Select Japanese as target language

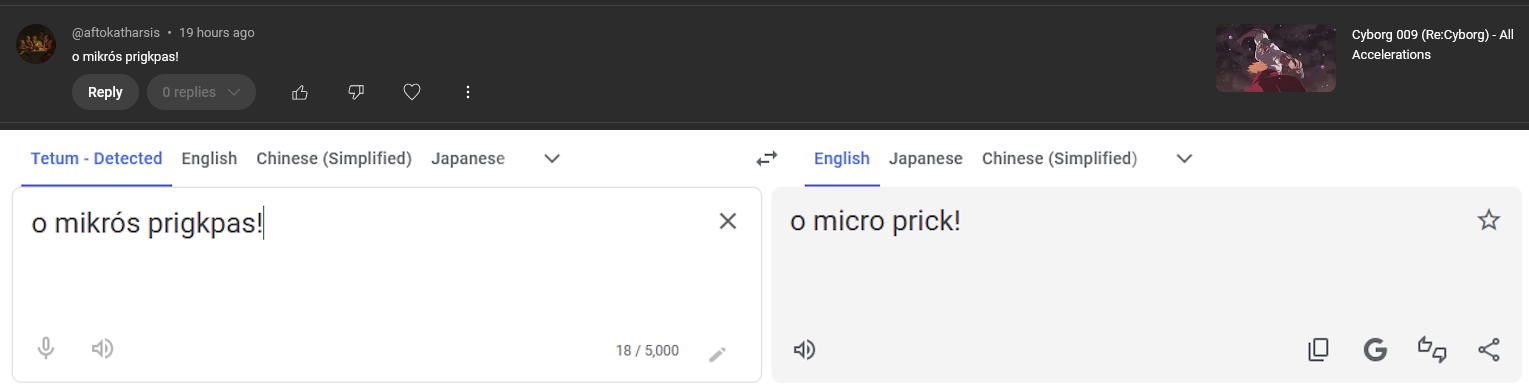[x=926, y=158]
